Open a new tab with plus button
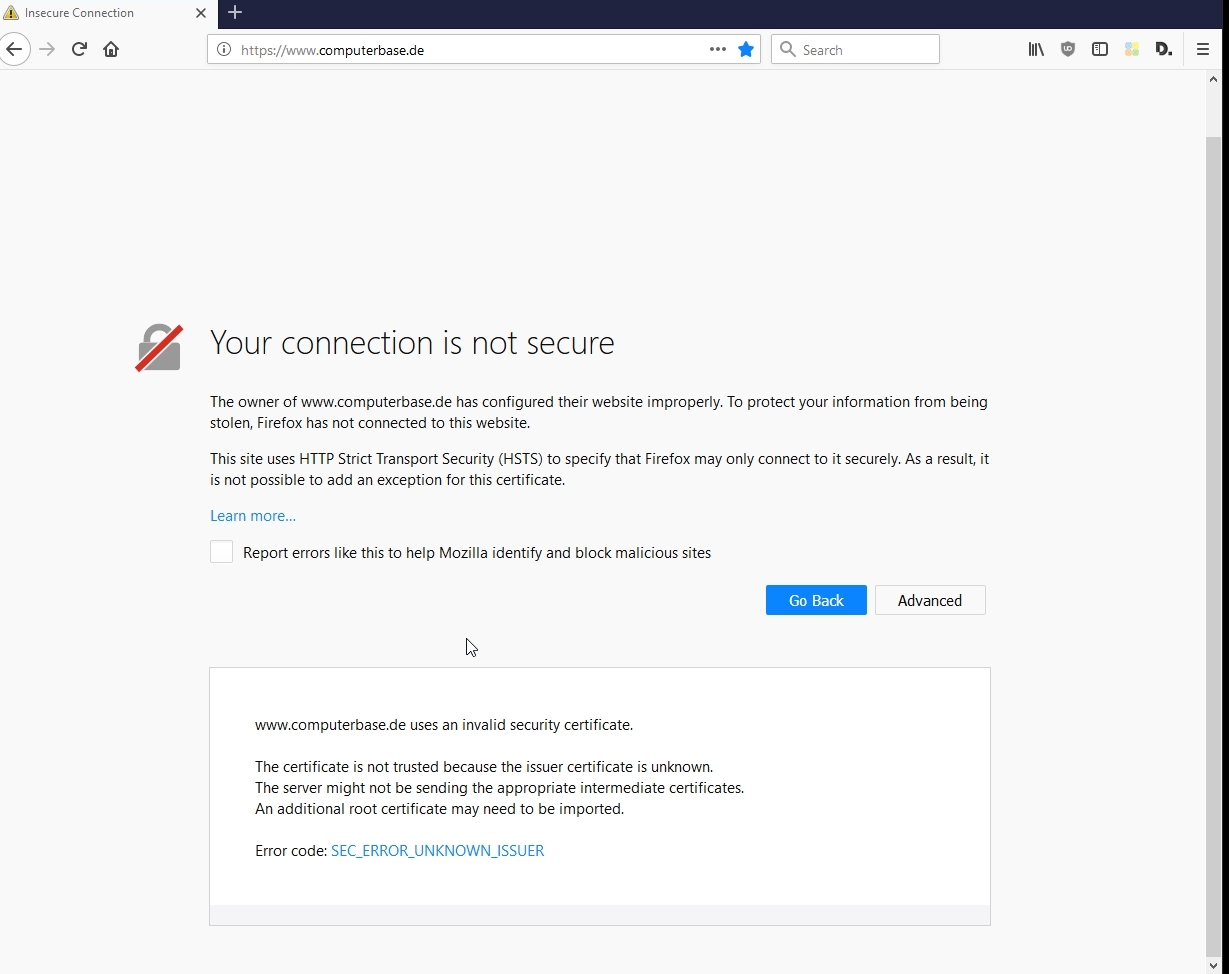 coord(235,12)
